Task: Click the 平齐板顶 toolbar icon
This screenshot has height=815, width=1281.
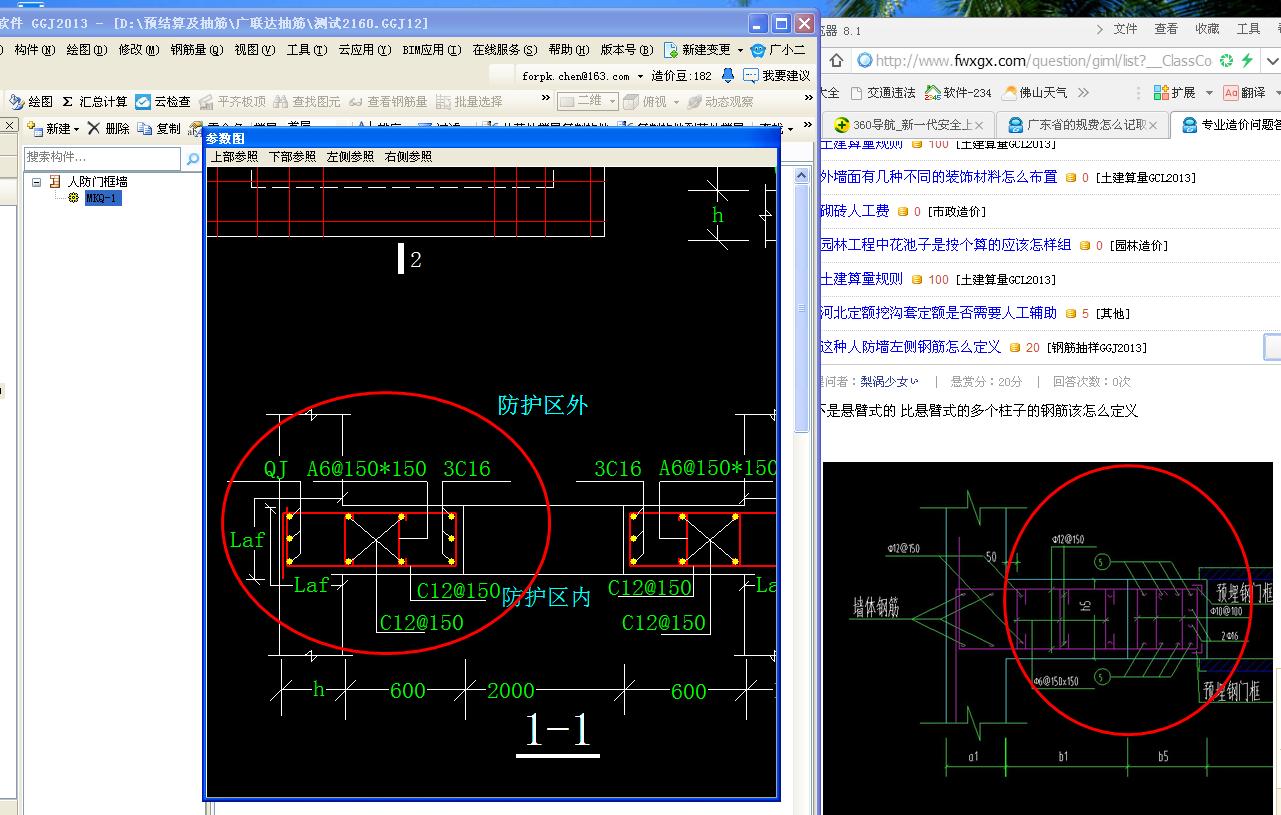Action: [x=232, y=101]
